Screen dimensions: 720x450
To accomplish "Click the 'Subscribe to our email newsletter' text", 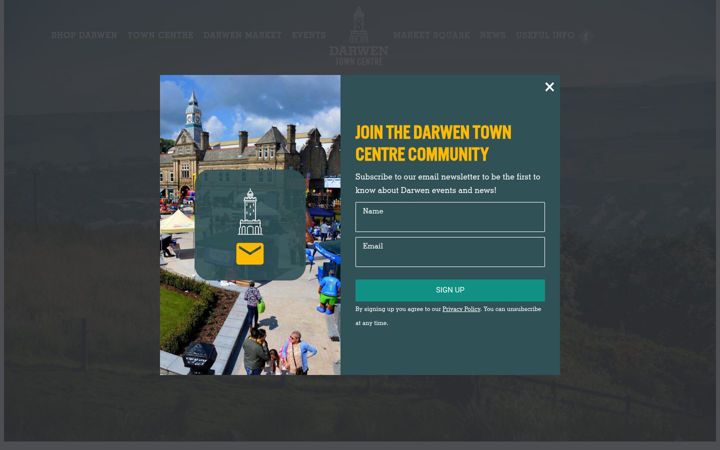I will click(x=448, y=183).
